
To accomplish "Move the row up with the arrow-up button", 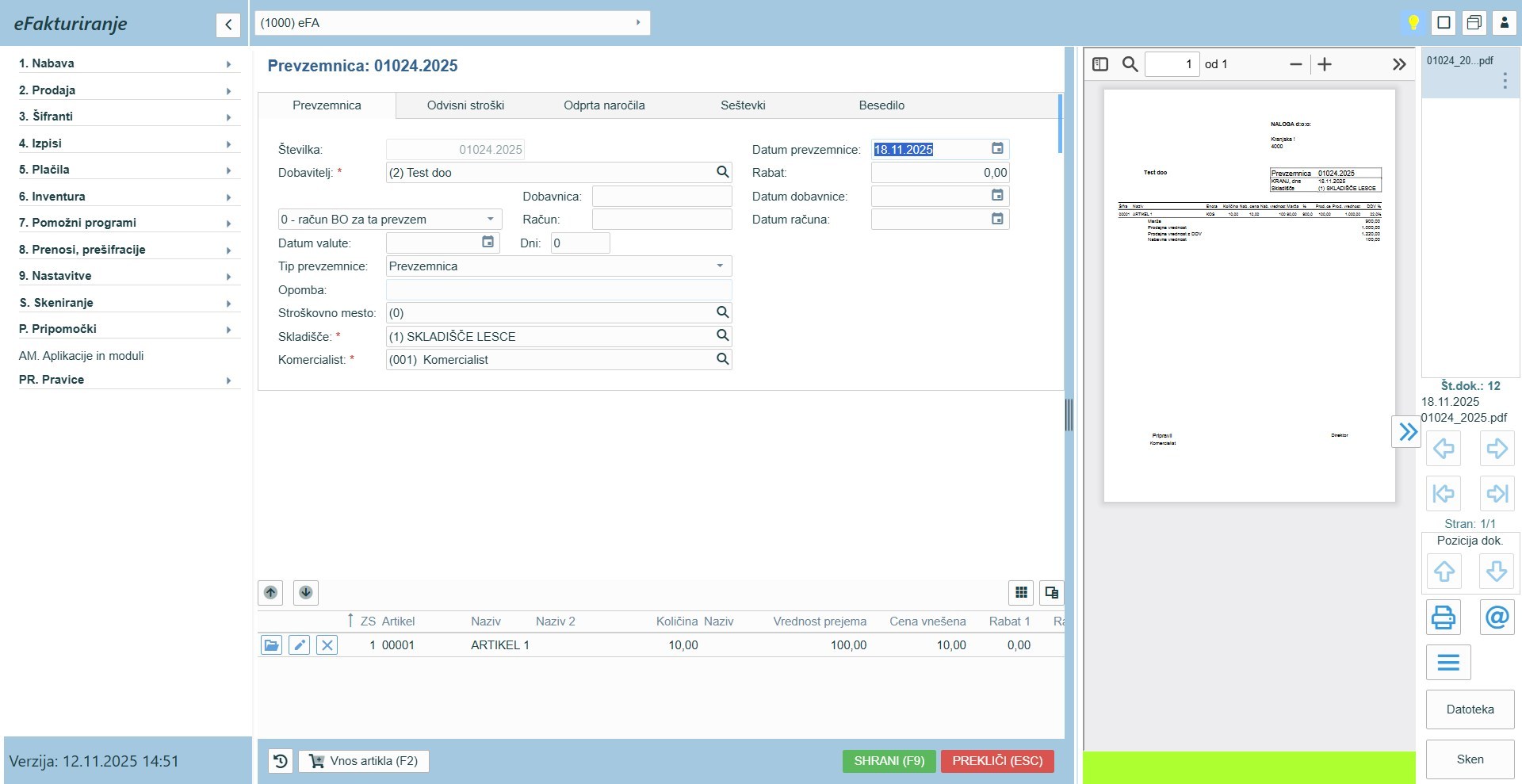I will coord(270,592).
